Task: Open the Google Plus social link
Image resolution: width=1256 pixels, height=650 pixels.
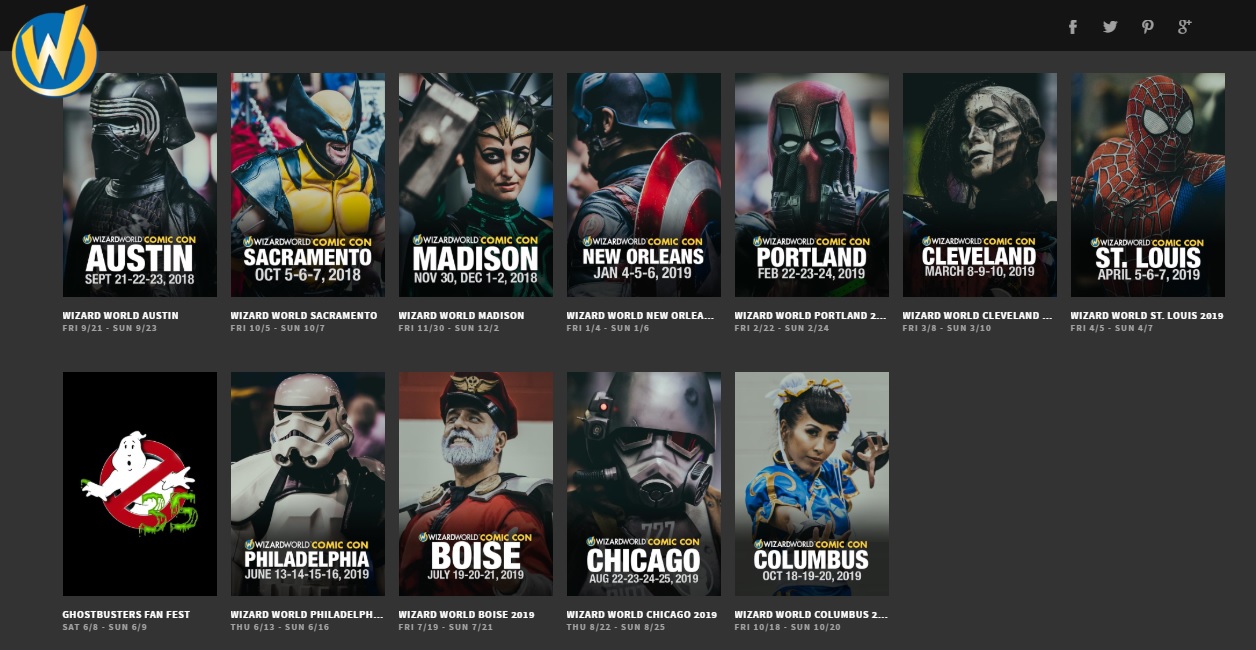Action: (1184, 27)
